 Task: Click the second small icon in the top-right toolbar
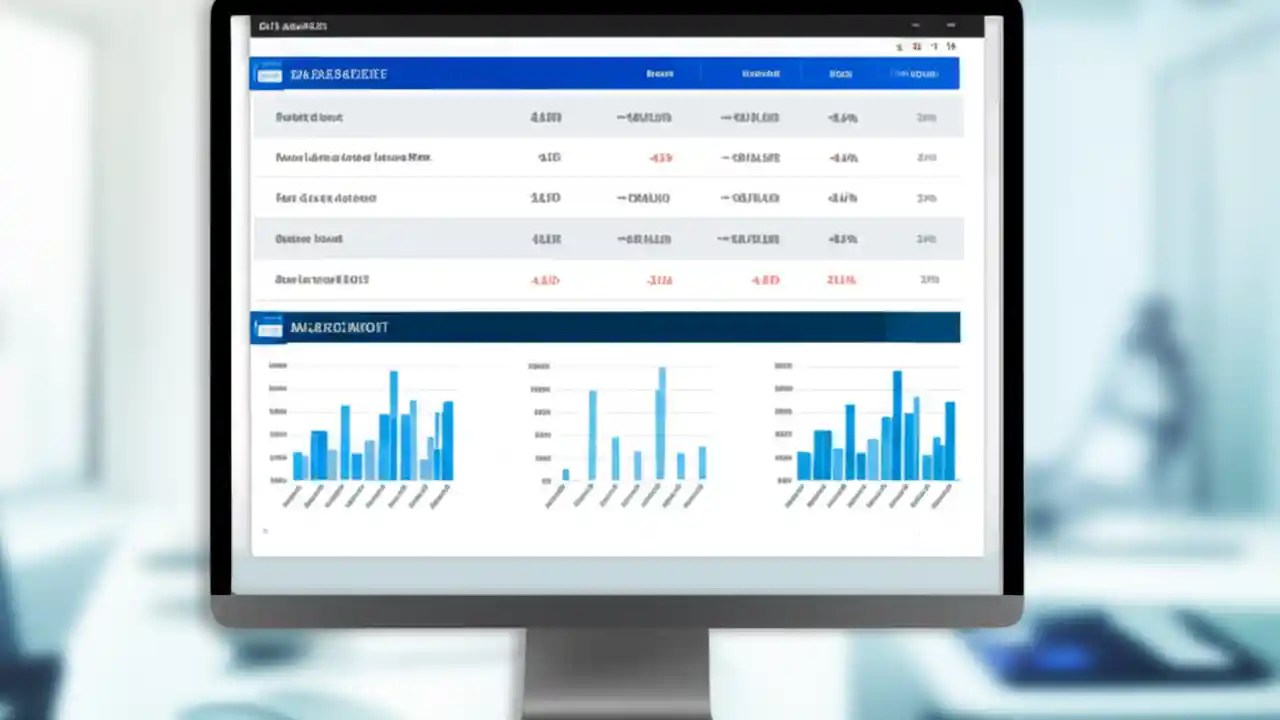917,46
